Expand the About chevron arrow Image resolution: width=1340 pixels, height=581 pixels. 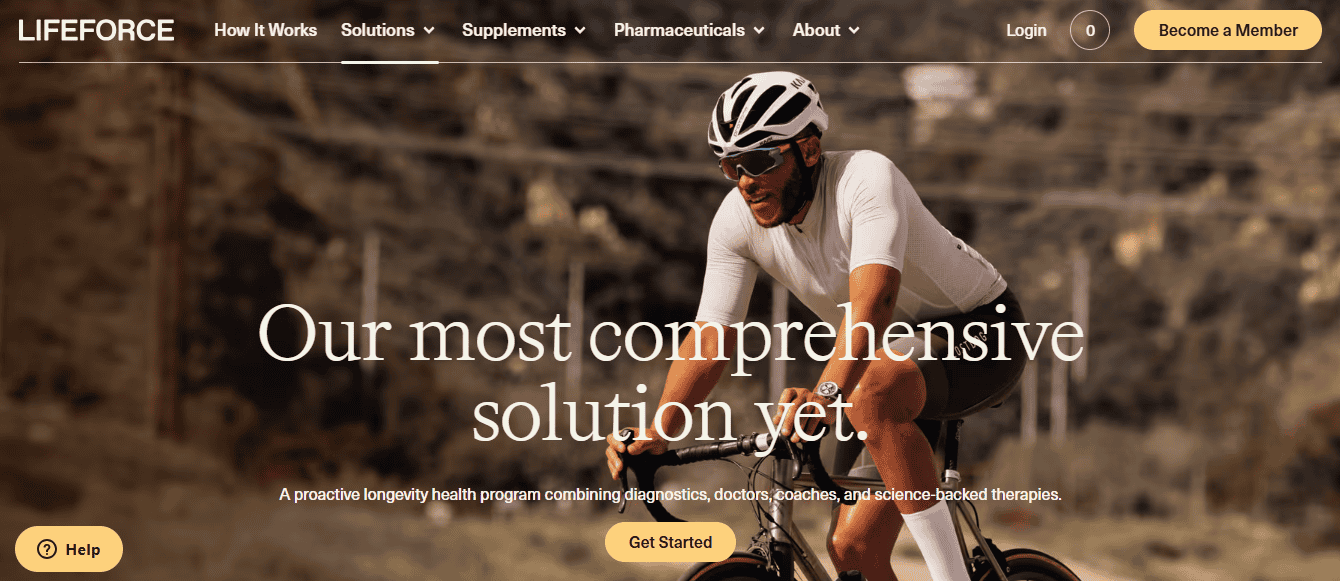click(x=854, y=31)
